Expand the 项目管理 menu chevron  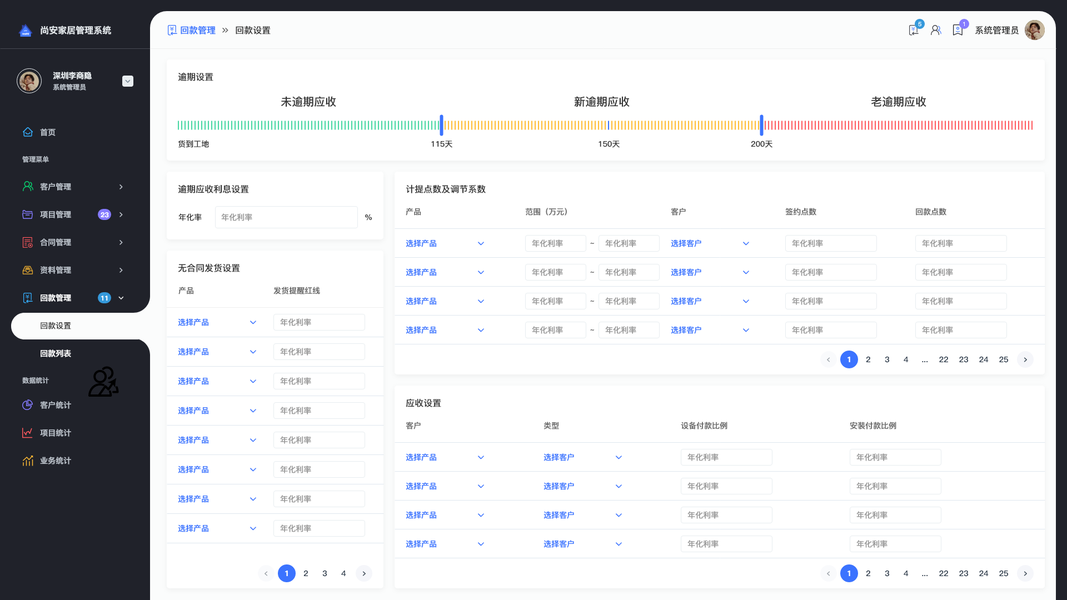[x=121, y=214]
